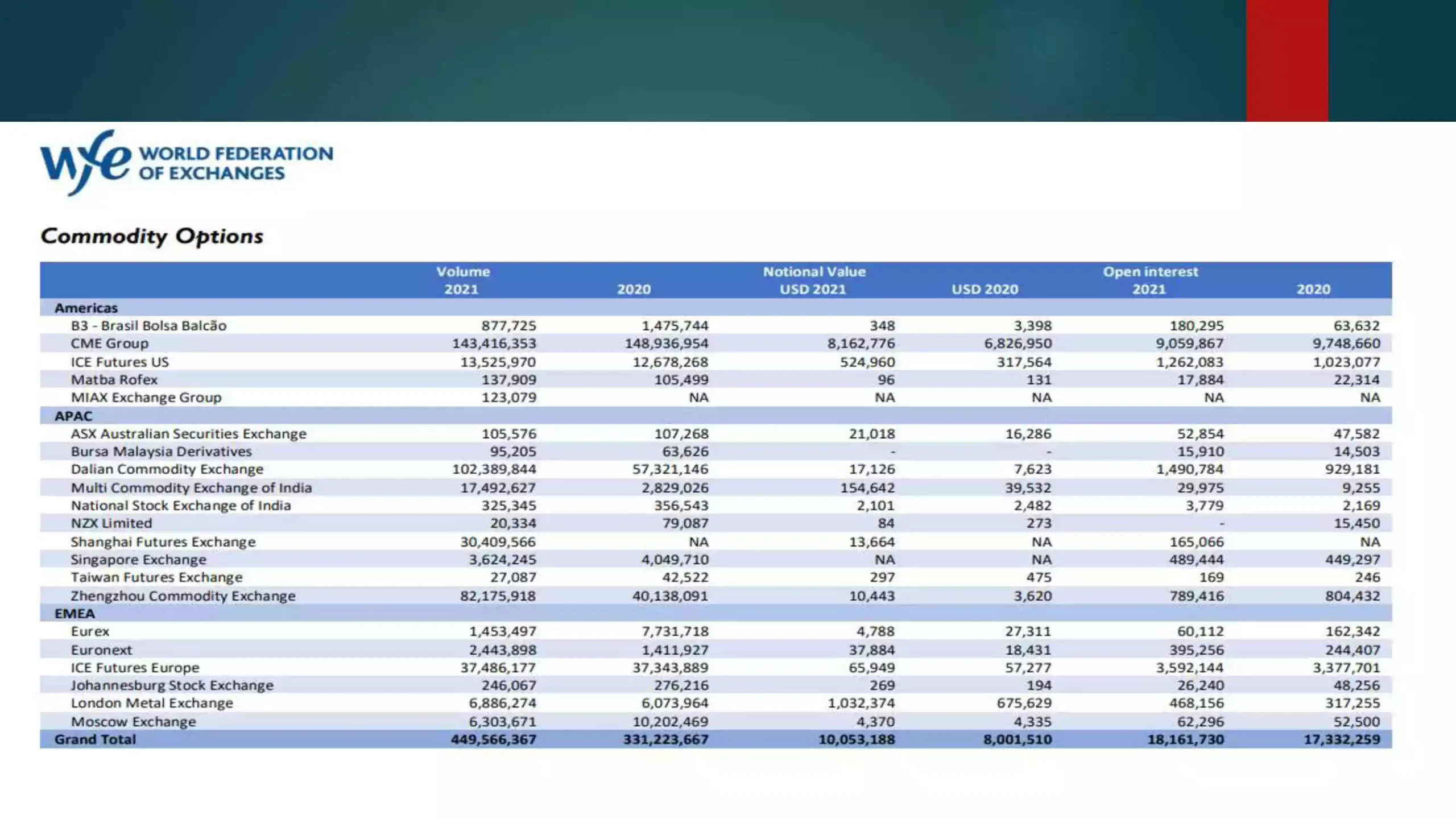
Task: Click Johannesburg Stock Exchange label
Action: click(172, 685)
